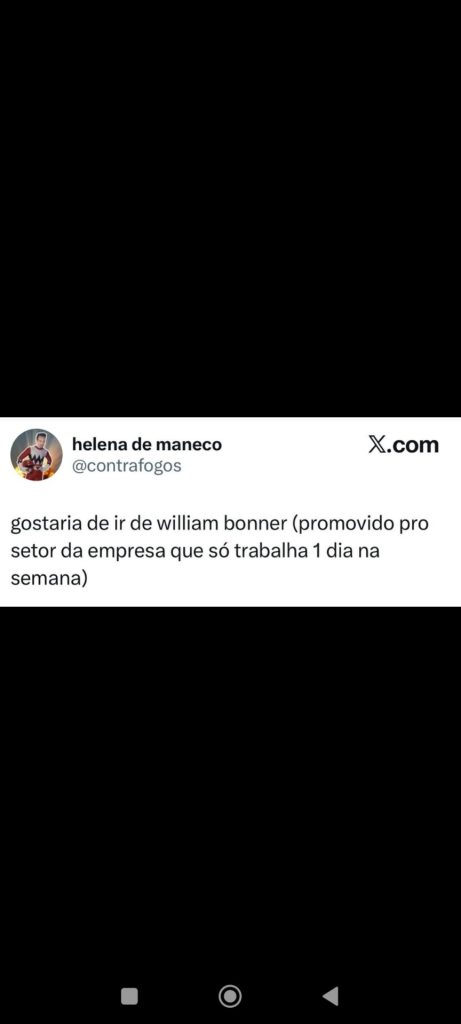Open recent apps with the square button
The height and width of the screenshot is (1024, 461).
[129, 996]
